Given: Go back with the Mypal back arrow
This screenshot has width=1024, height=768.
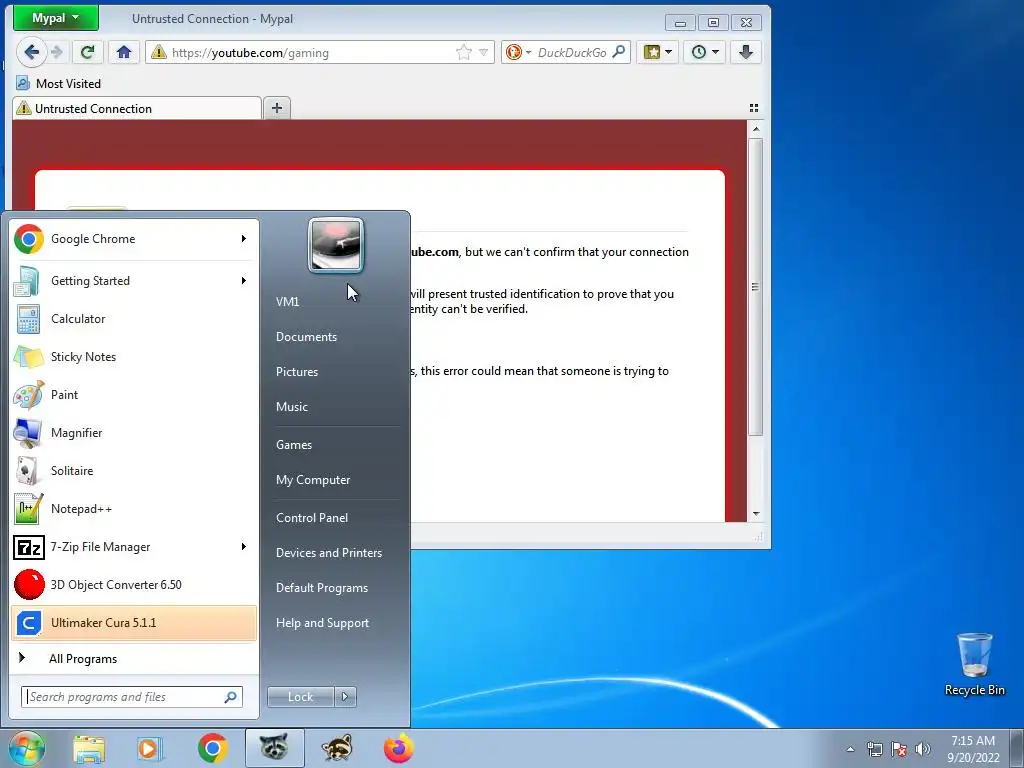Looking at the screenshot, I should click(31, 52).
